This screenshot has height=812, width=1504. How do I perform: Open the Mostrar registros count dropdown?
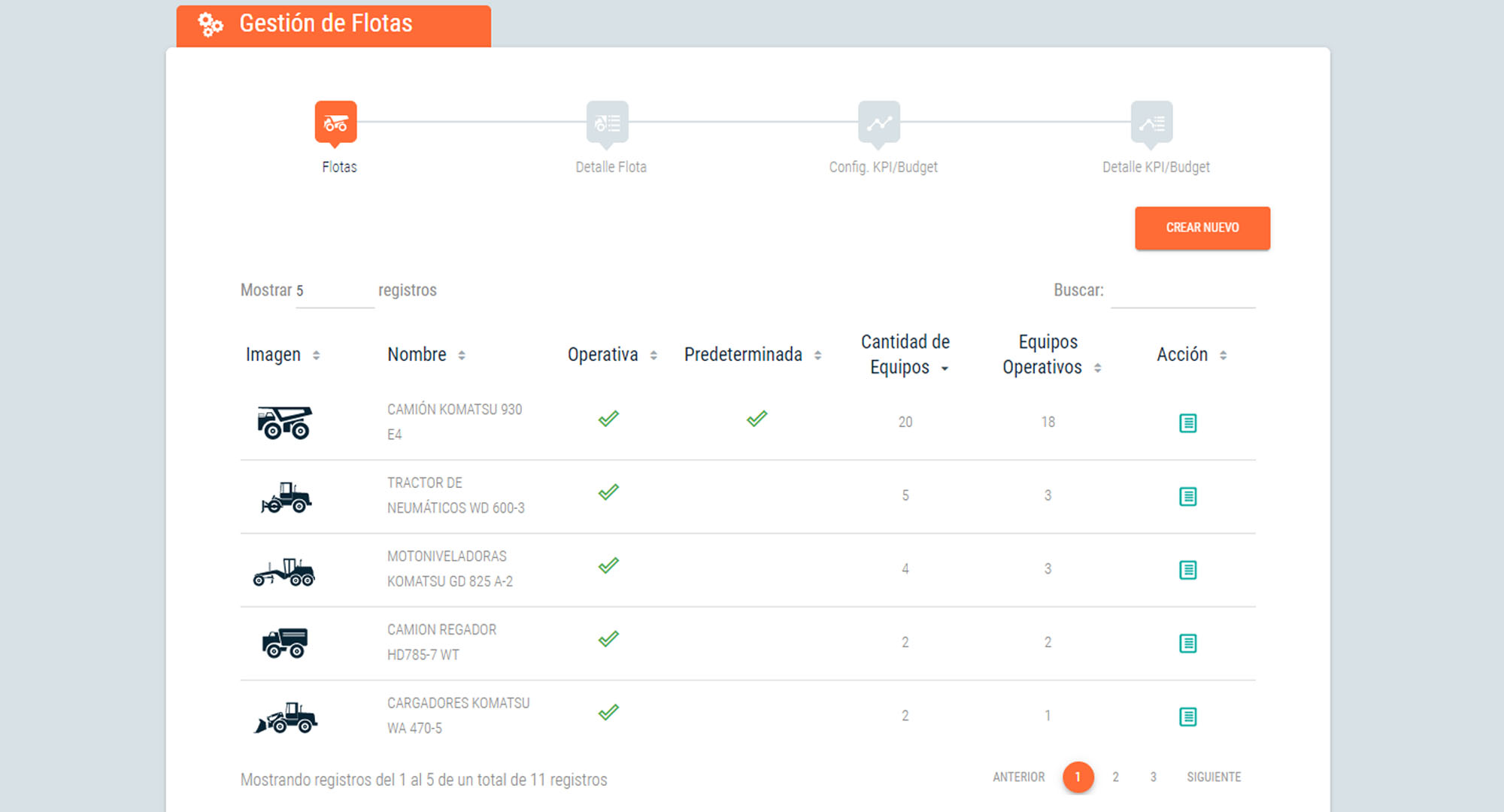pos(335,292)
